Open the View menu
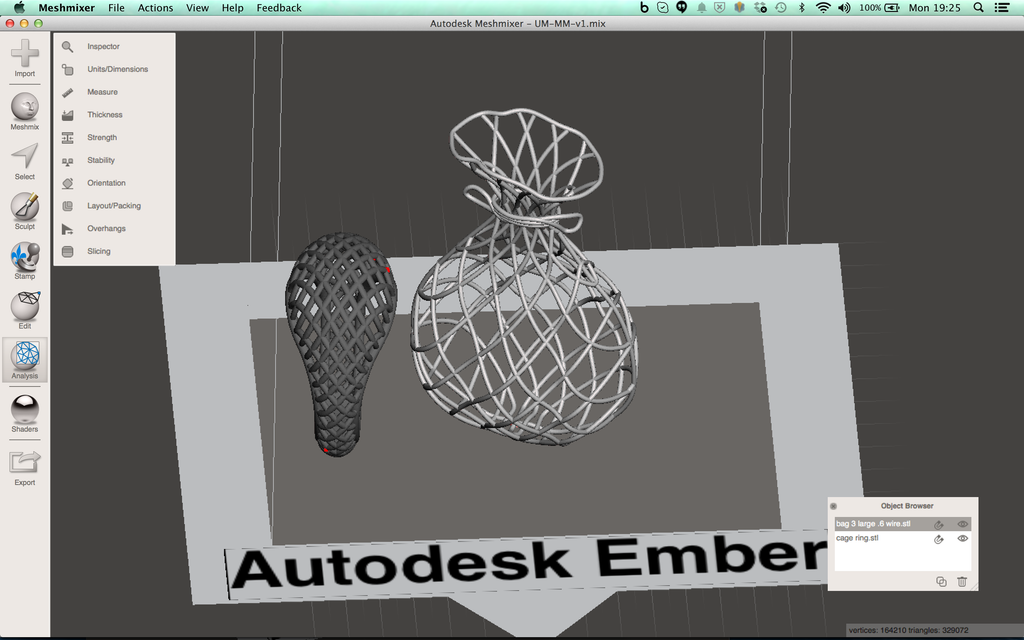1024x640 pixels. [197, 8]
